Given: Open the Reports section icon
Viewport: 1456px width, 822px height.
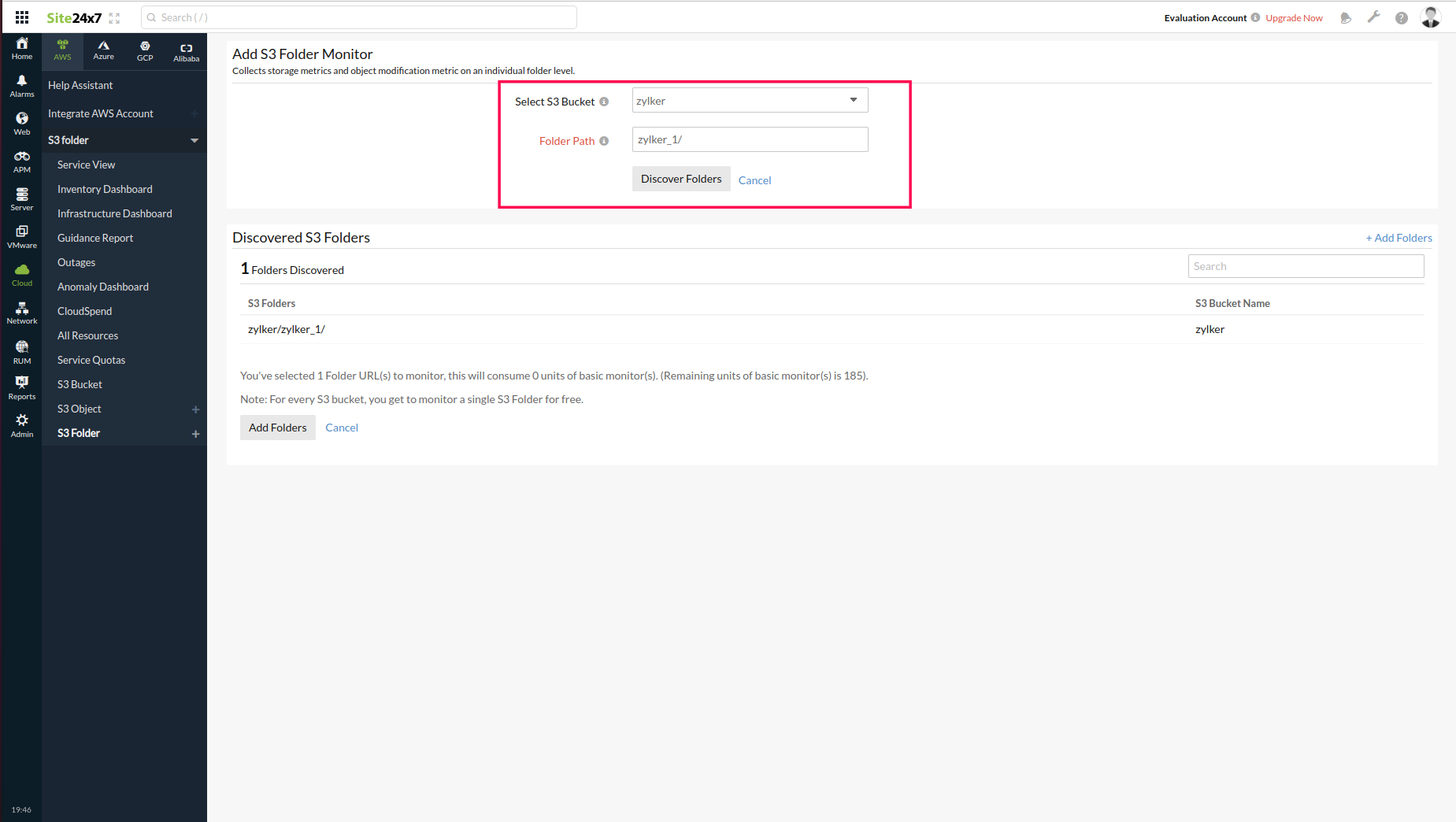Looking at the screenshot, I should coord(21,387).
